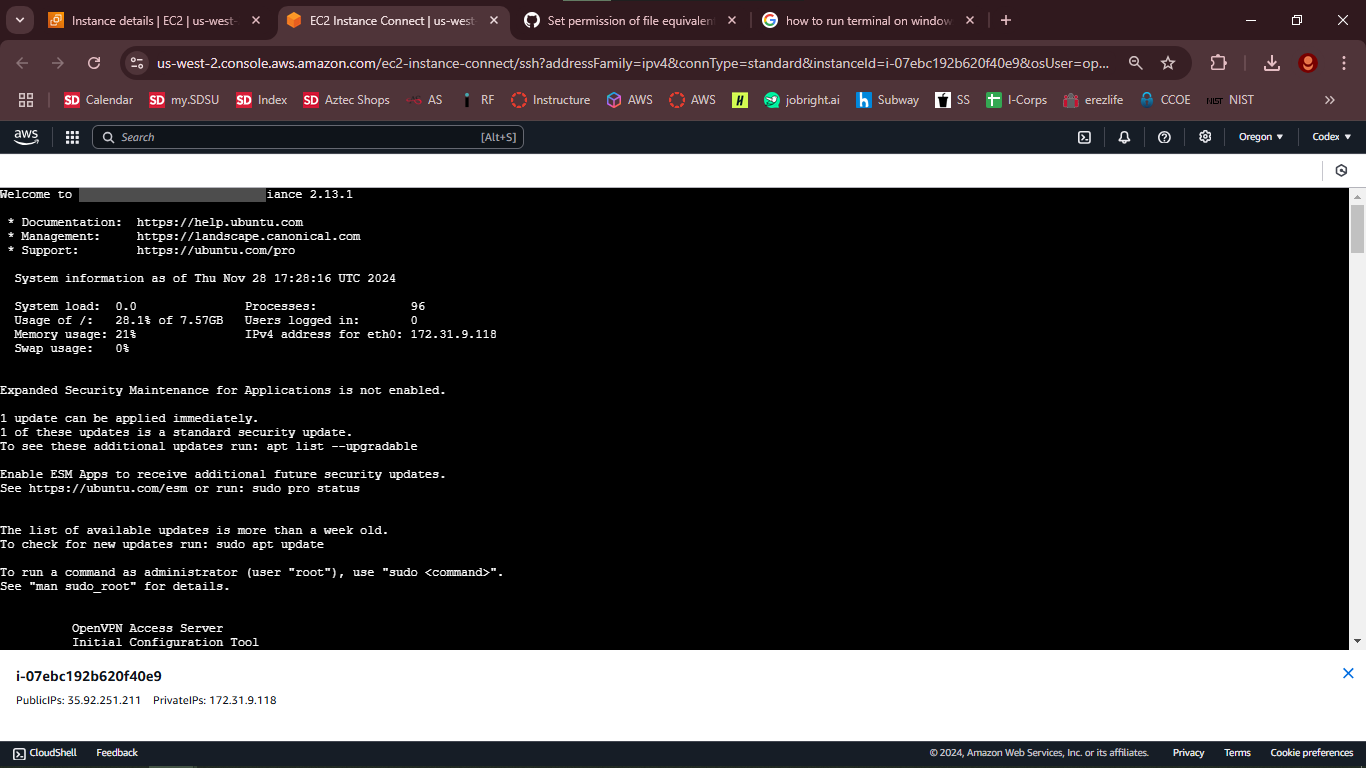The image size is (1366, 768).
Task: Open AWS account settings gear
Action: 1204,136
